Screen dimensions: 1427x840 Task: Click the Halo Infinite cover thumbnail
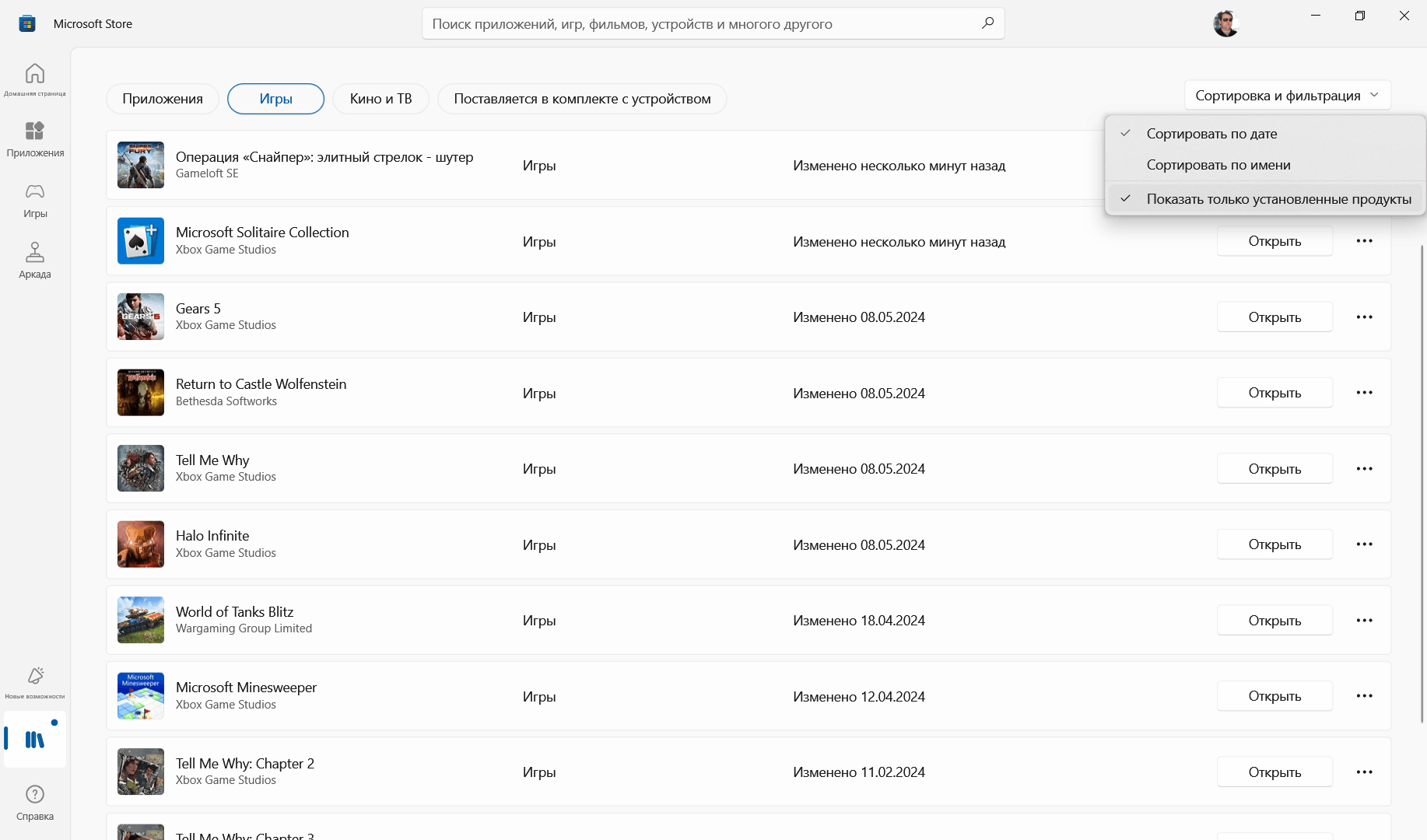(141, 544)
